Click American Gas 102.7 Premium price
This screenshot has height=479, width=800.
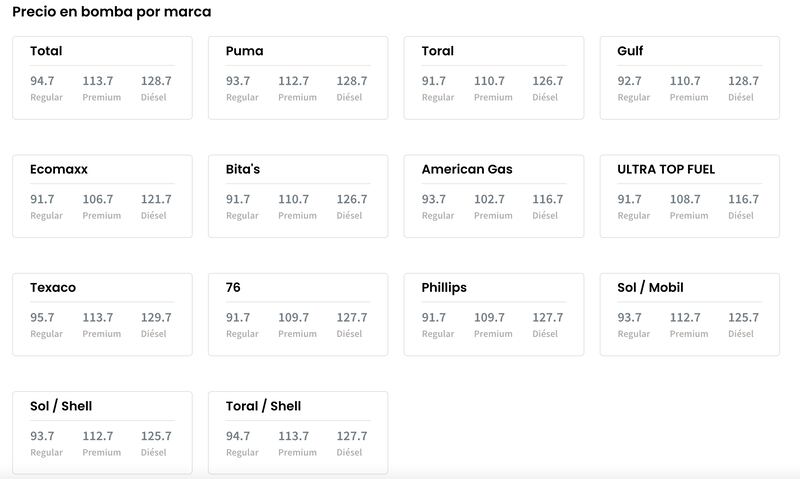point(489,199)
